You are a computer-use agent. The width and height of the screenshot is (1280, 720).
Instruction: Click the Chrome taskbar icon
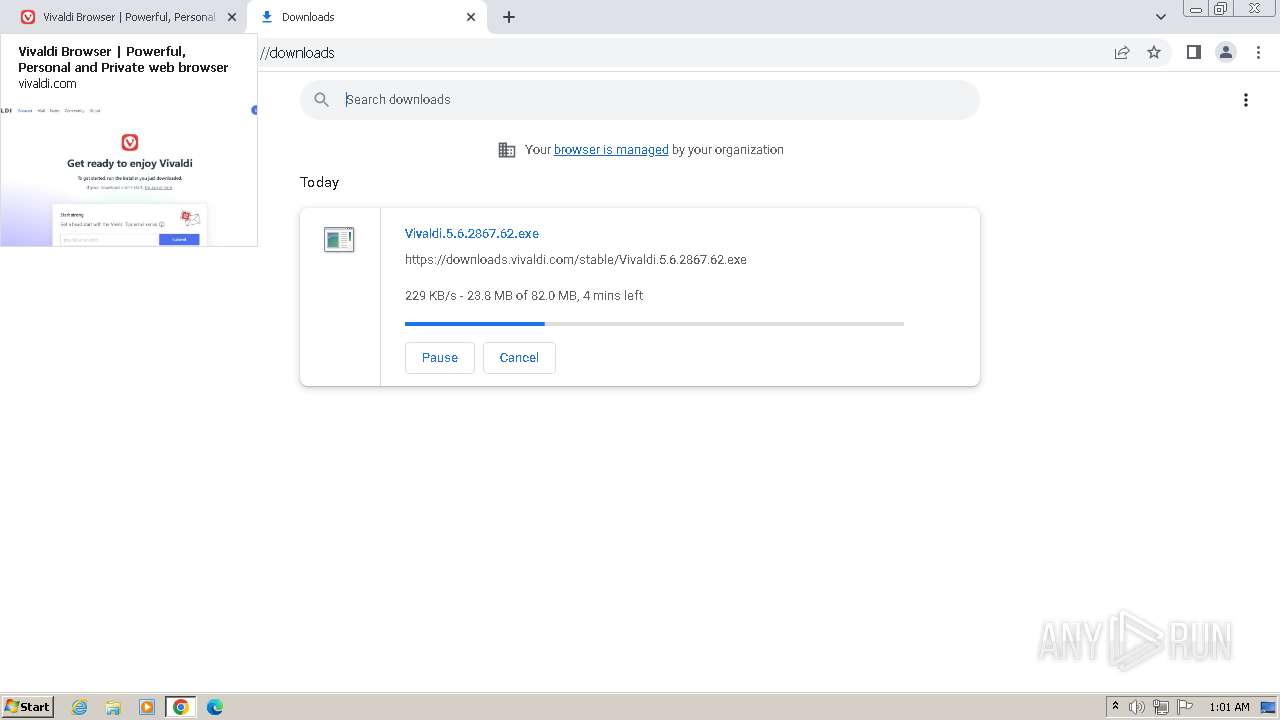click(x=181, y=707)
